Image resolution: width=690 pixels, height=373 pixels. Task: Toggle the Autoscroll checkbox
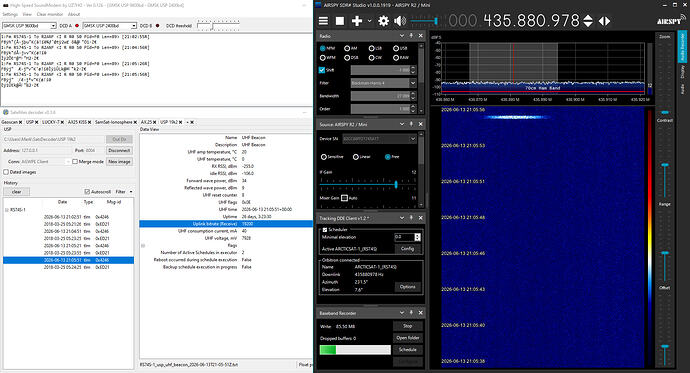[87, 192]
